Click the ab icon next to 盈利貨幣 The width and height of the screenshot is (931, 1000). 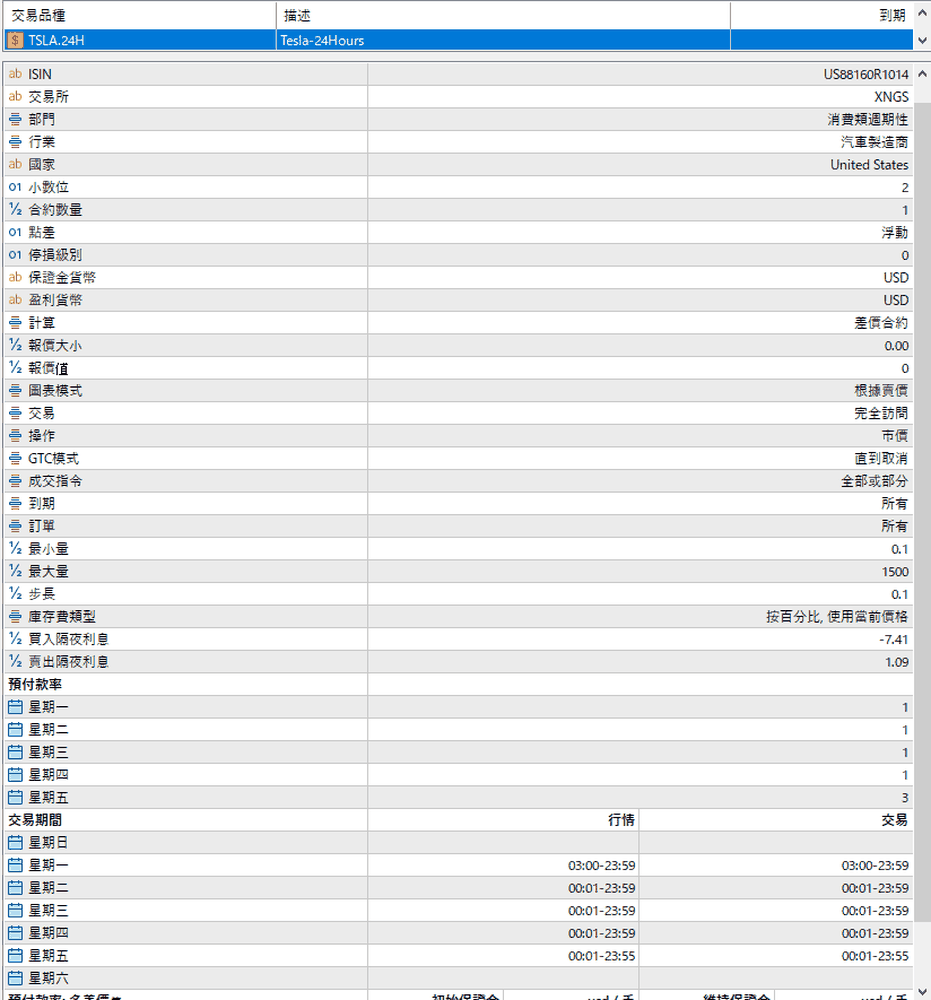[15, 300]
